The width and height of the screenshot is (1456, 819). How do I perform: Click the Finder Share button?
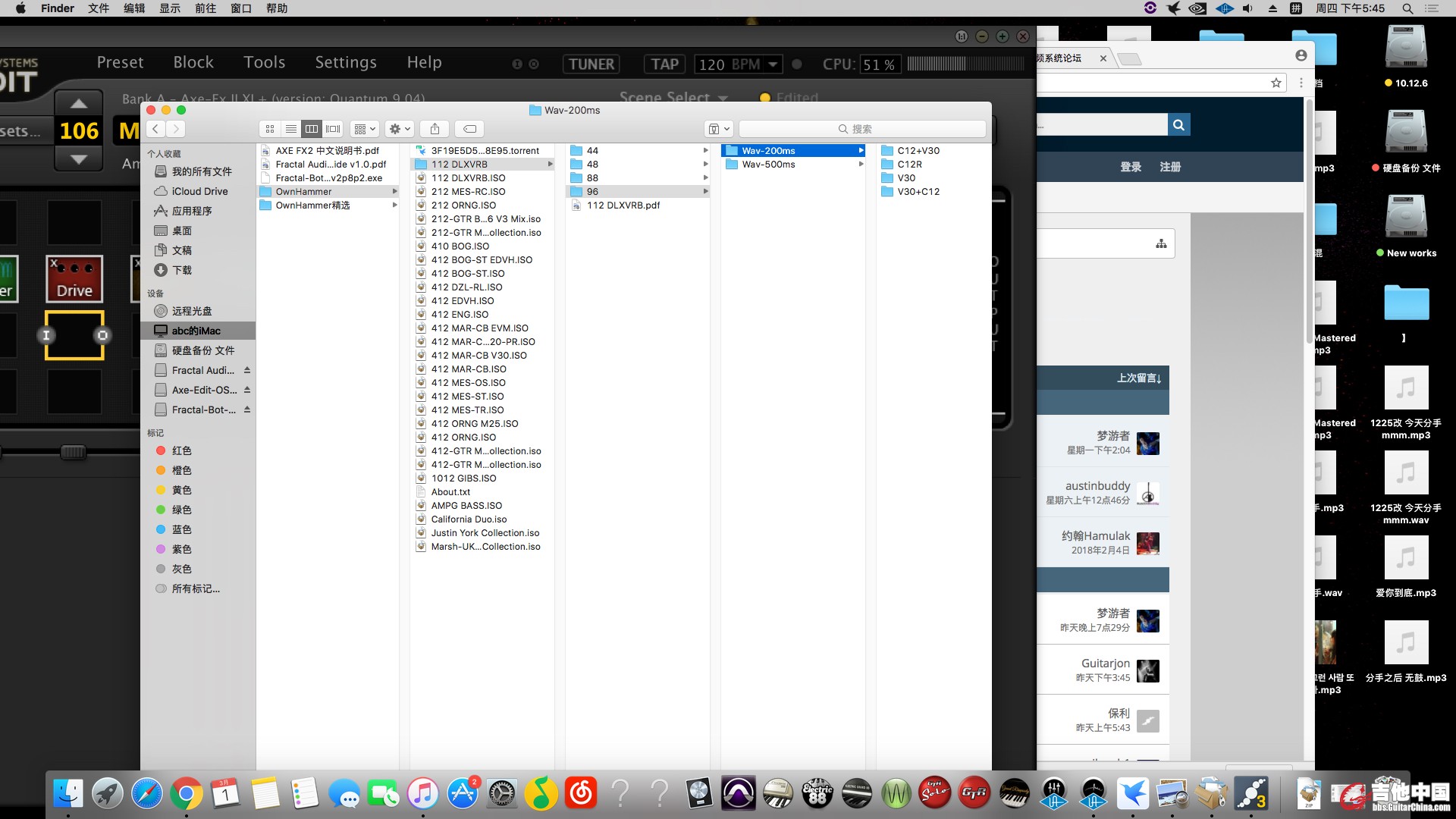pos(435,129)
